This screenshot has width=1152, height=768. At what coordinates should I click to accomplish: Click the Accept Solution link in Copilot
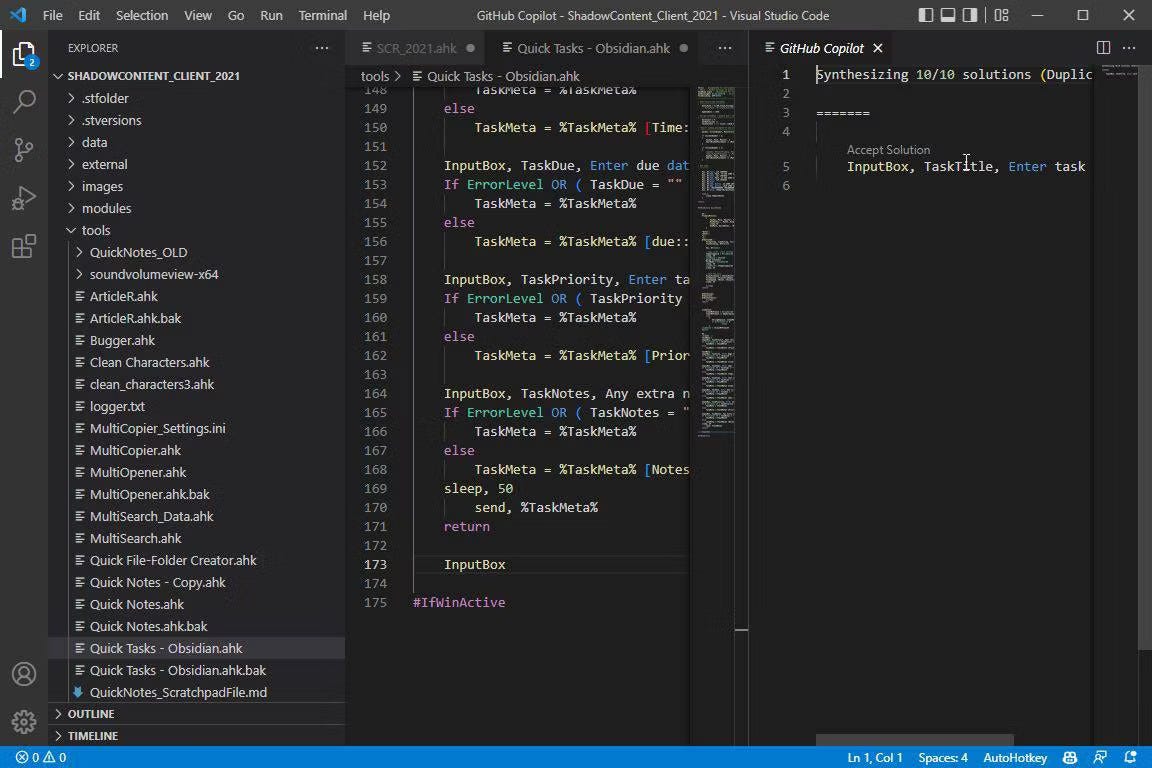888,149
